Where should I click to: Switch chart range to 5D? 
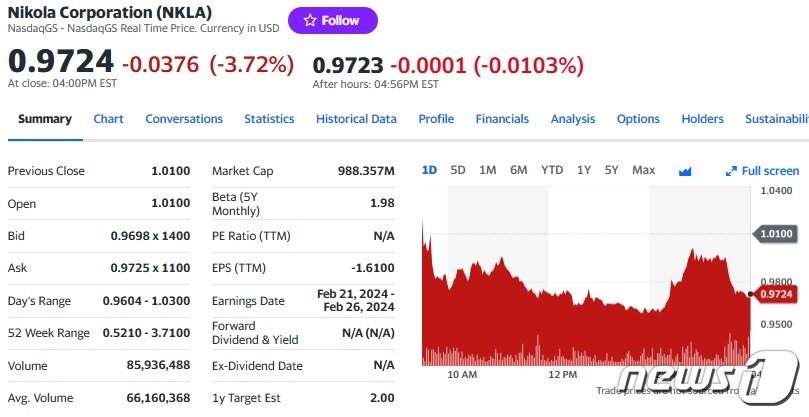(458, 170)
